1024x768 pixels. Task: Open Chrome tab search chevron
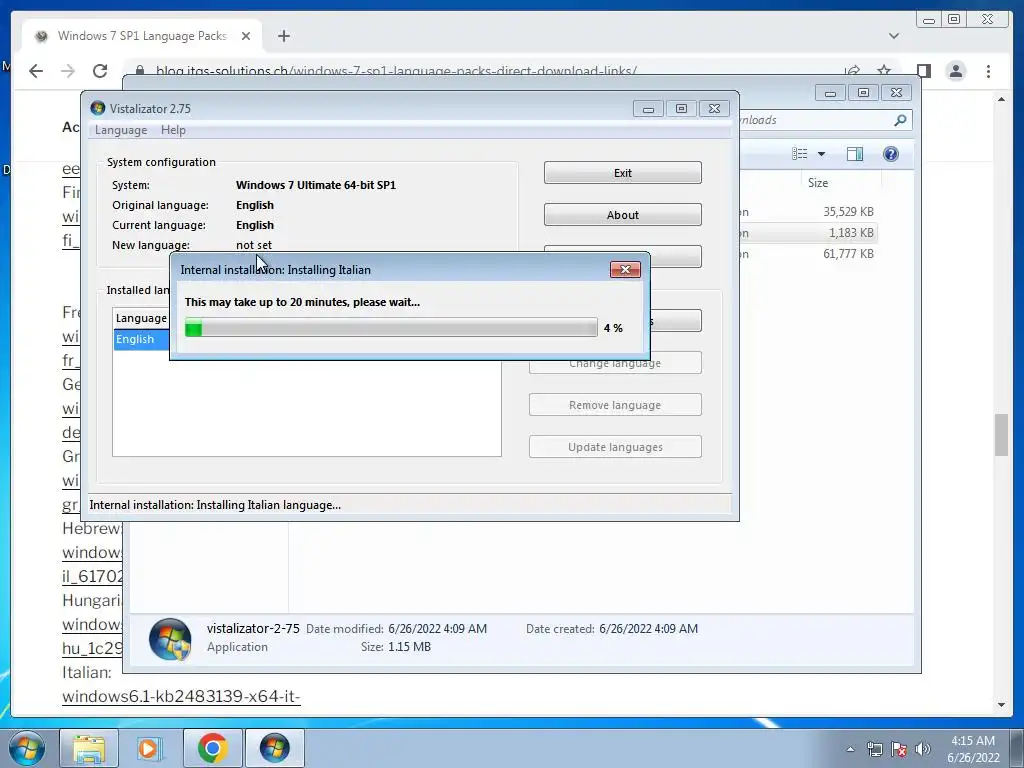click(894, 36)
